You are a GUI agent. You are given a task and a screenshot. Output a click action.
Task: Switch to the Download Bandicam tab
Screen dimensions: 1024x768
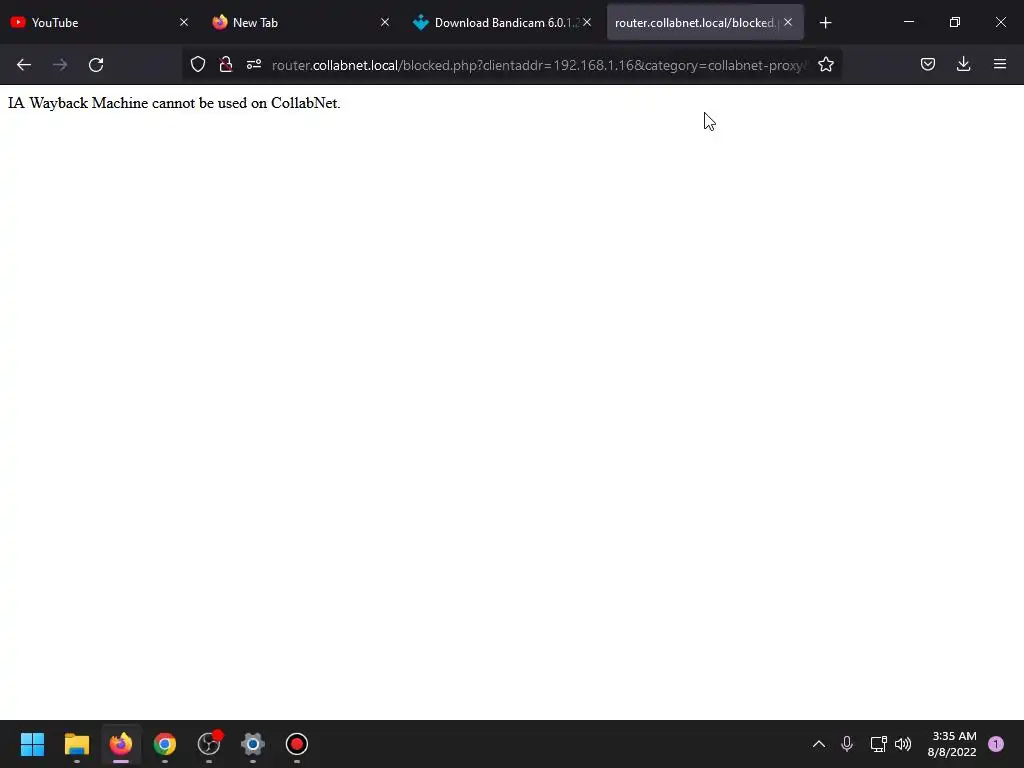[x=501, y=22]
